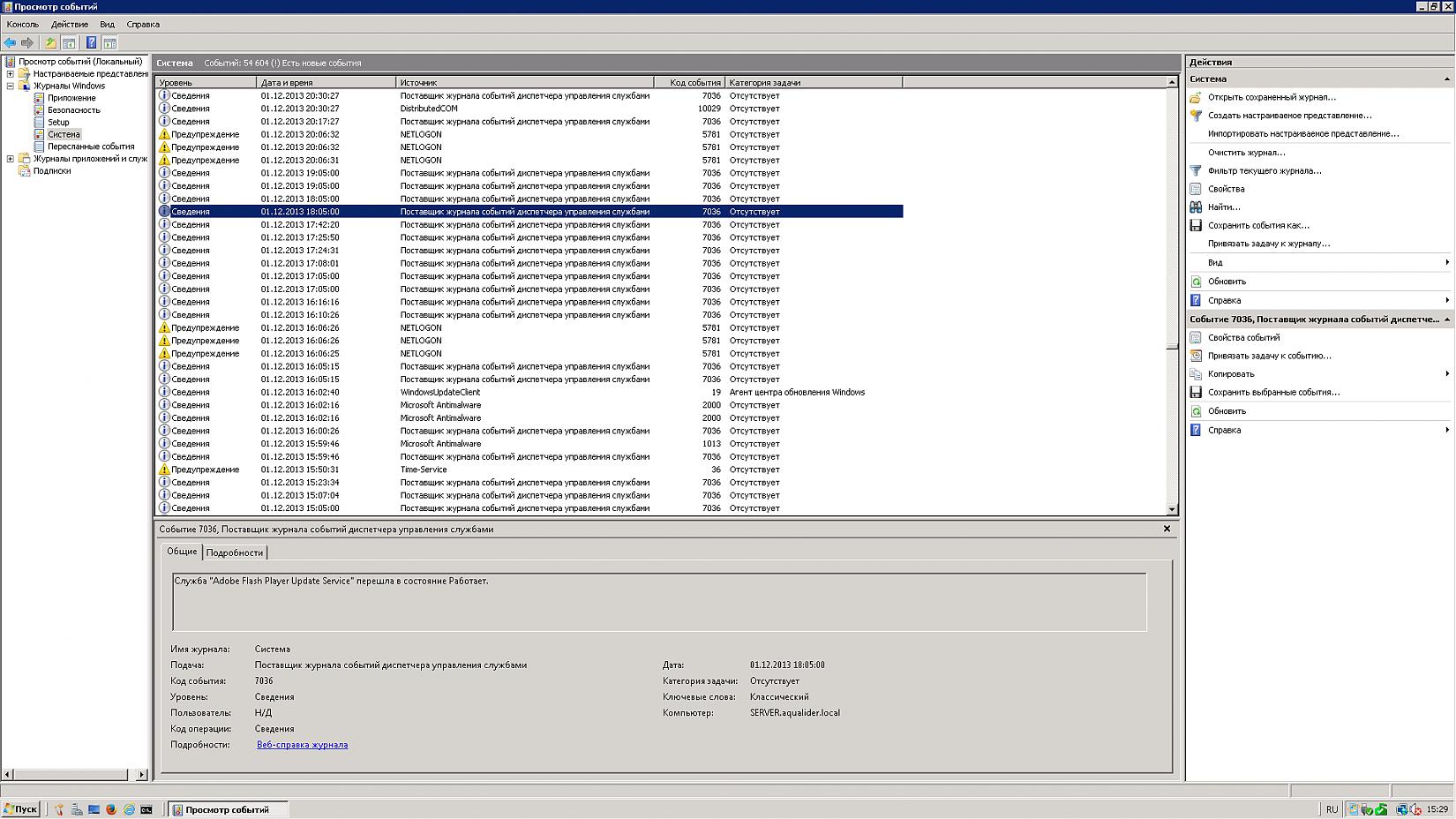Expand Журналы приложений и служб node

point(10,159)
